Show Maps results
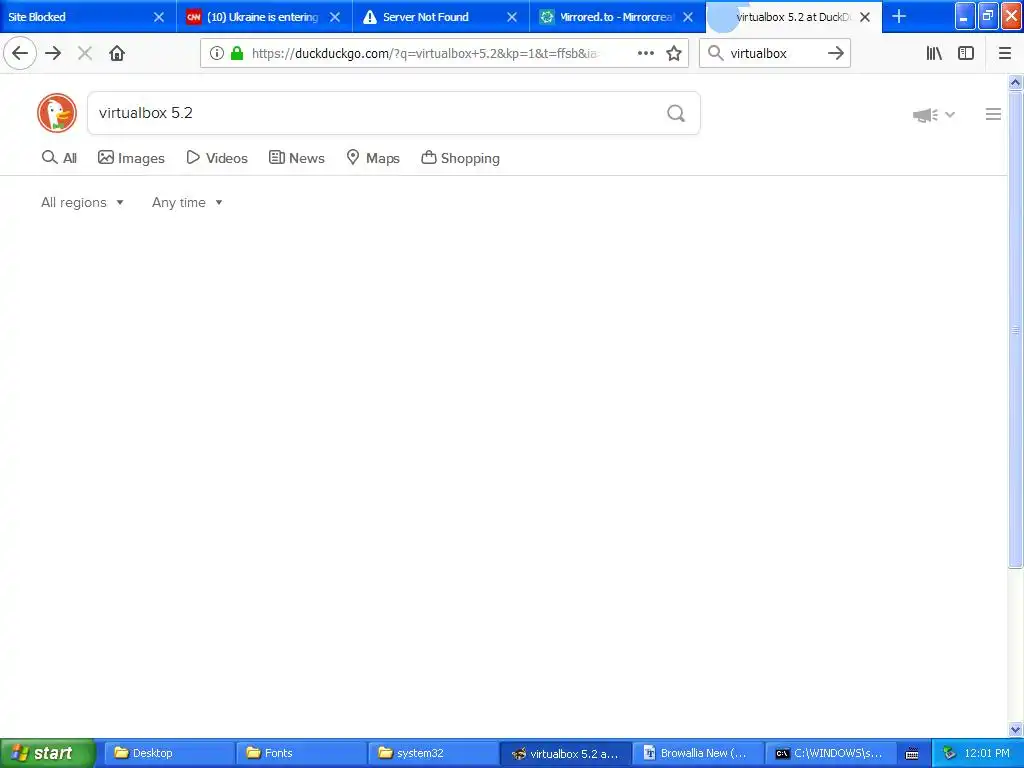The height and width of the screenshot is (768, 1024). [372, 158]
